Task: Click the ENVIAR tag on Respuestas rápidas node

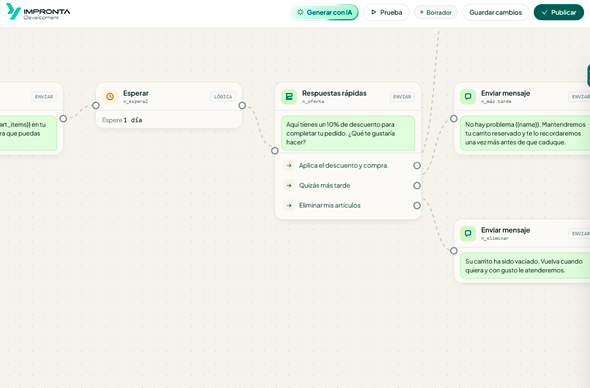Action: pyautogui.click(x=402, y=97)
